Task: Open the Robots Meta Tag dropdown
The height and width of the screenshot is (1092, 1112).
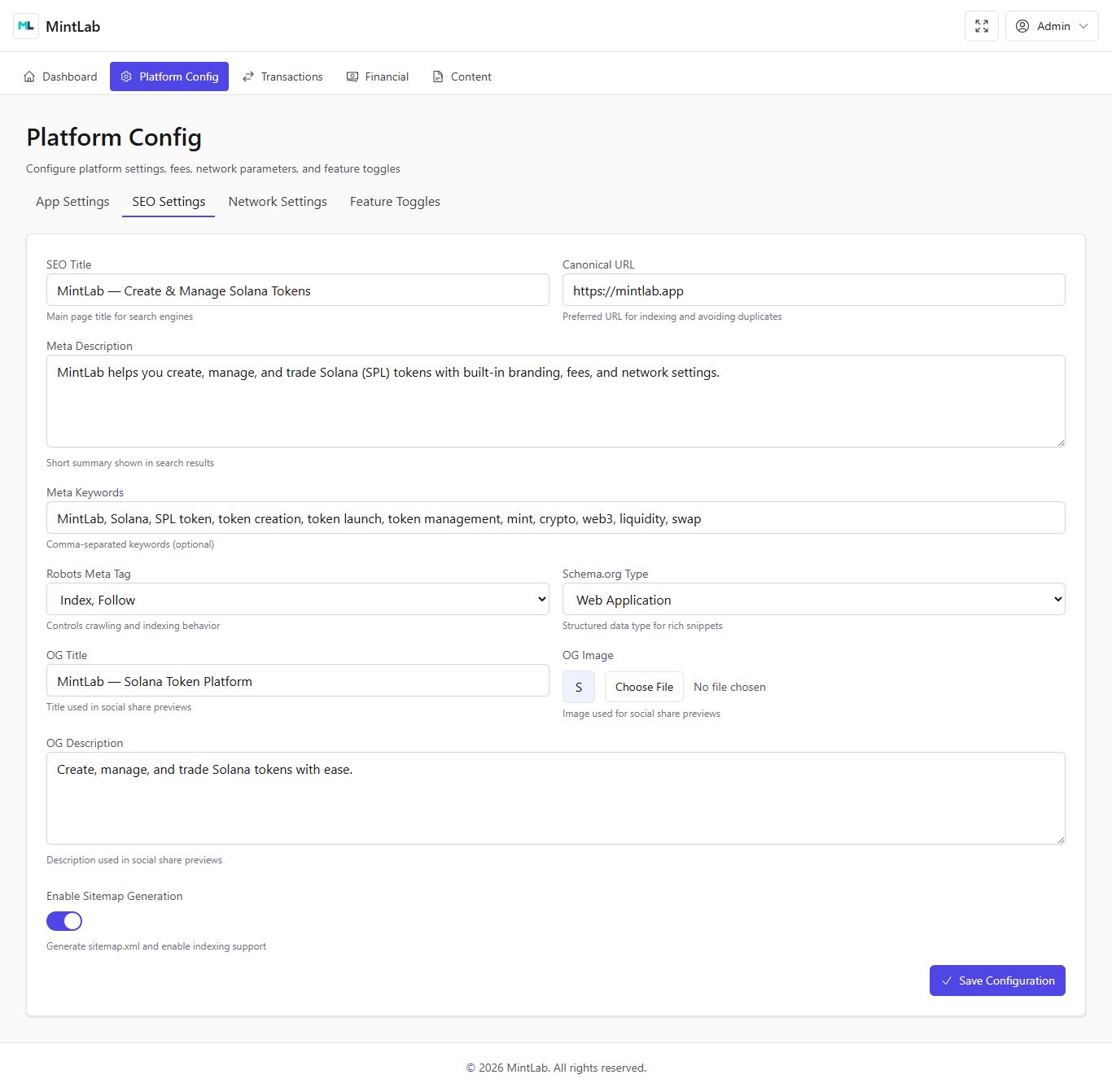Action: [x=297, y=600]
